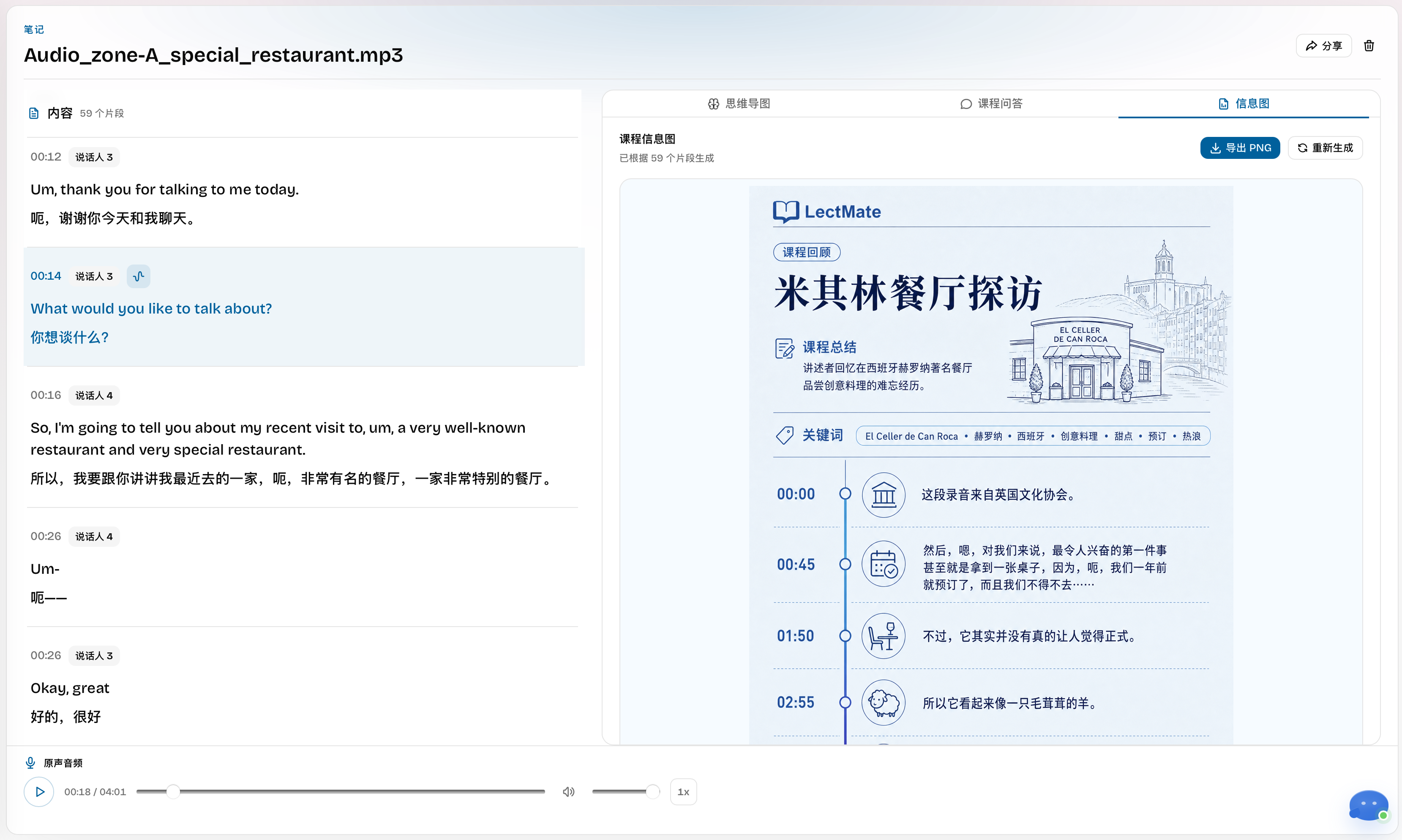The width and height of the screenshot is (1402, 840).
Task: Click the 说话人 4 tag at 00:26
Action: (x=94, y=536)
